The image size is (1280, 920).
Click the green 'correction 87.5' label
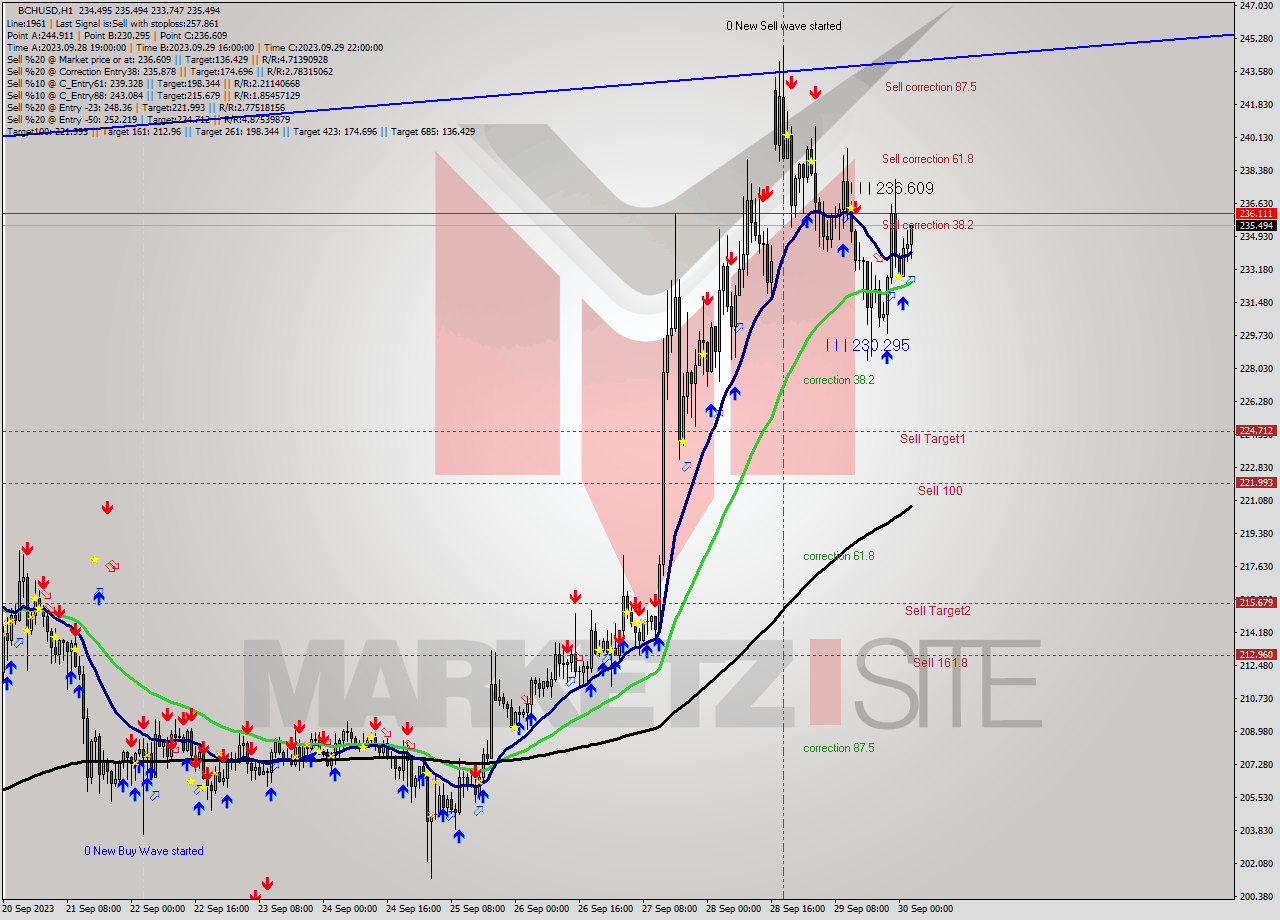click(839, 748)
